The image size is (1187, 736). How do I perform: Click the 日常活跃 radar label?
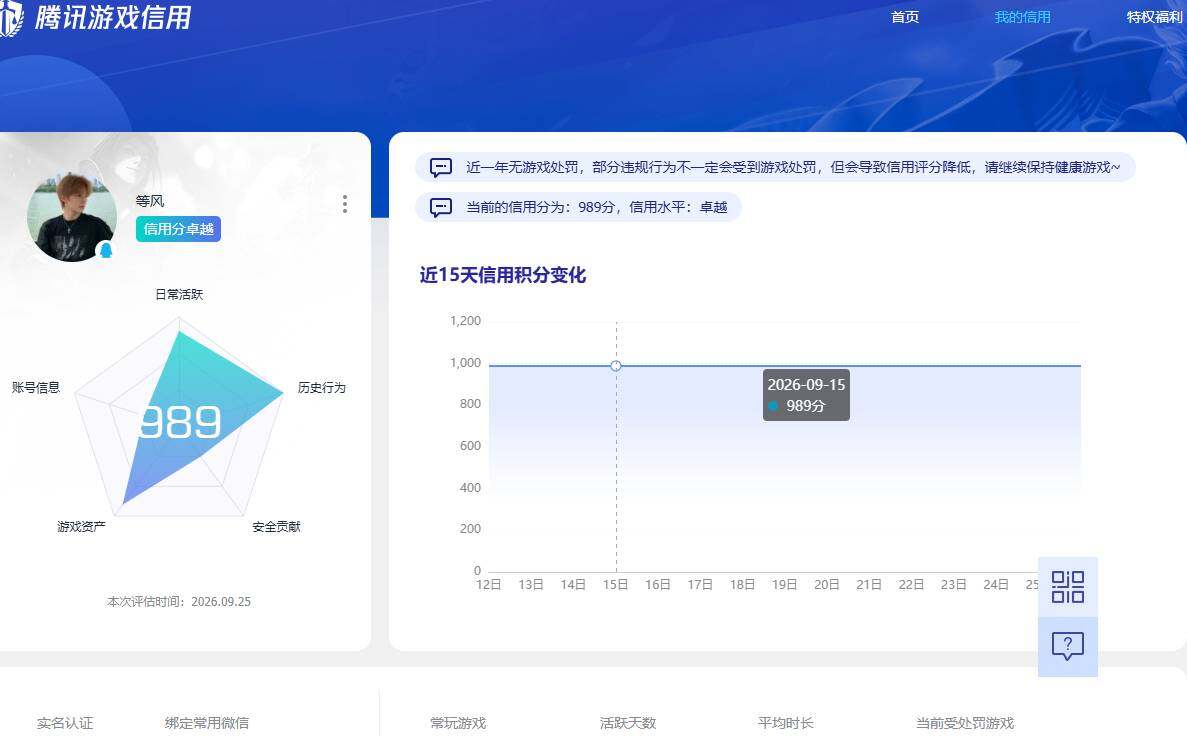(179, 295)
